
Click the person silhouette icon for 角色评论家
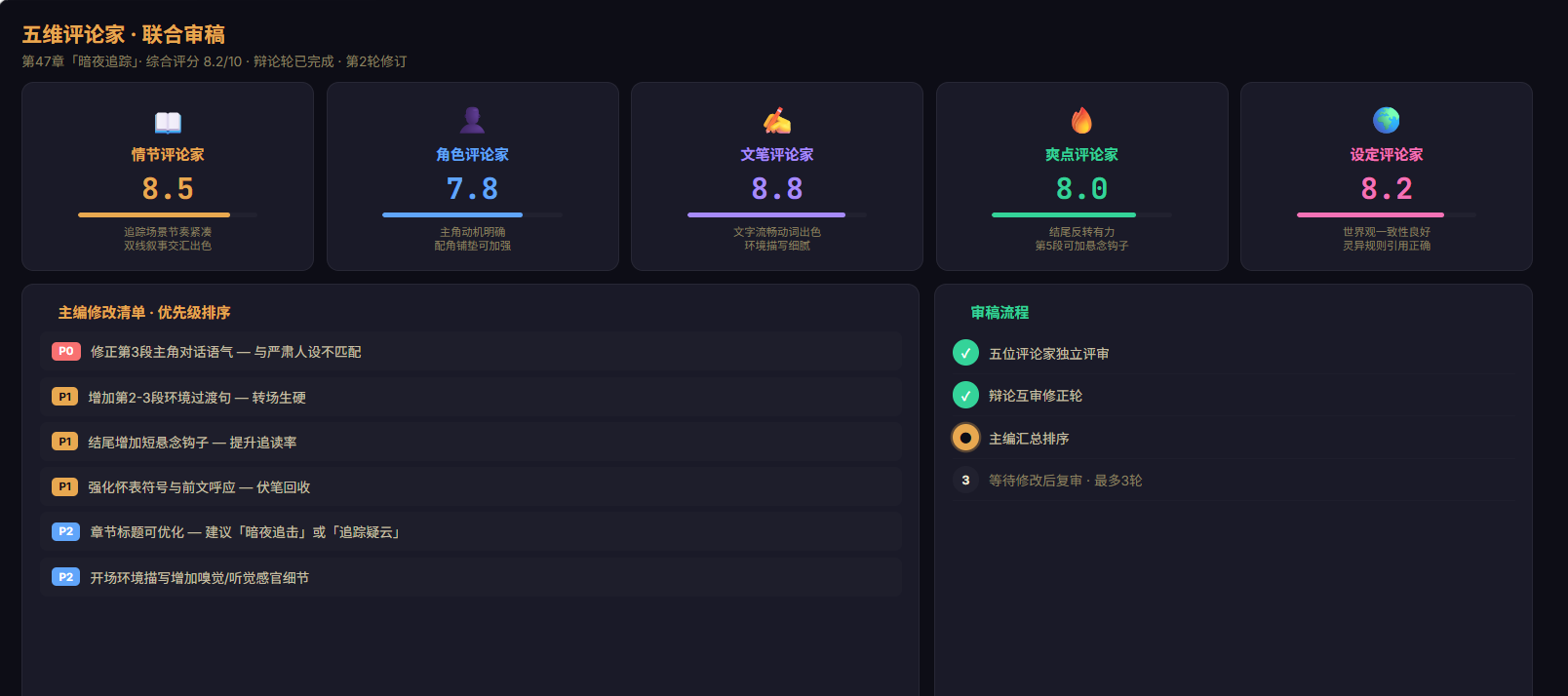[472, 121]
